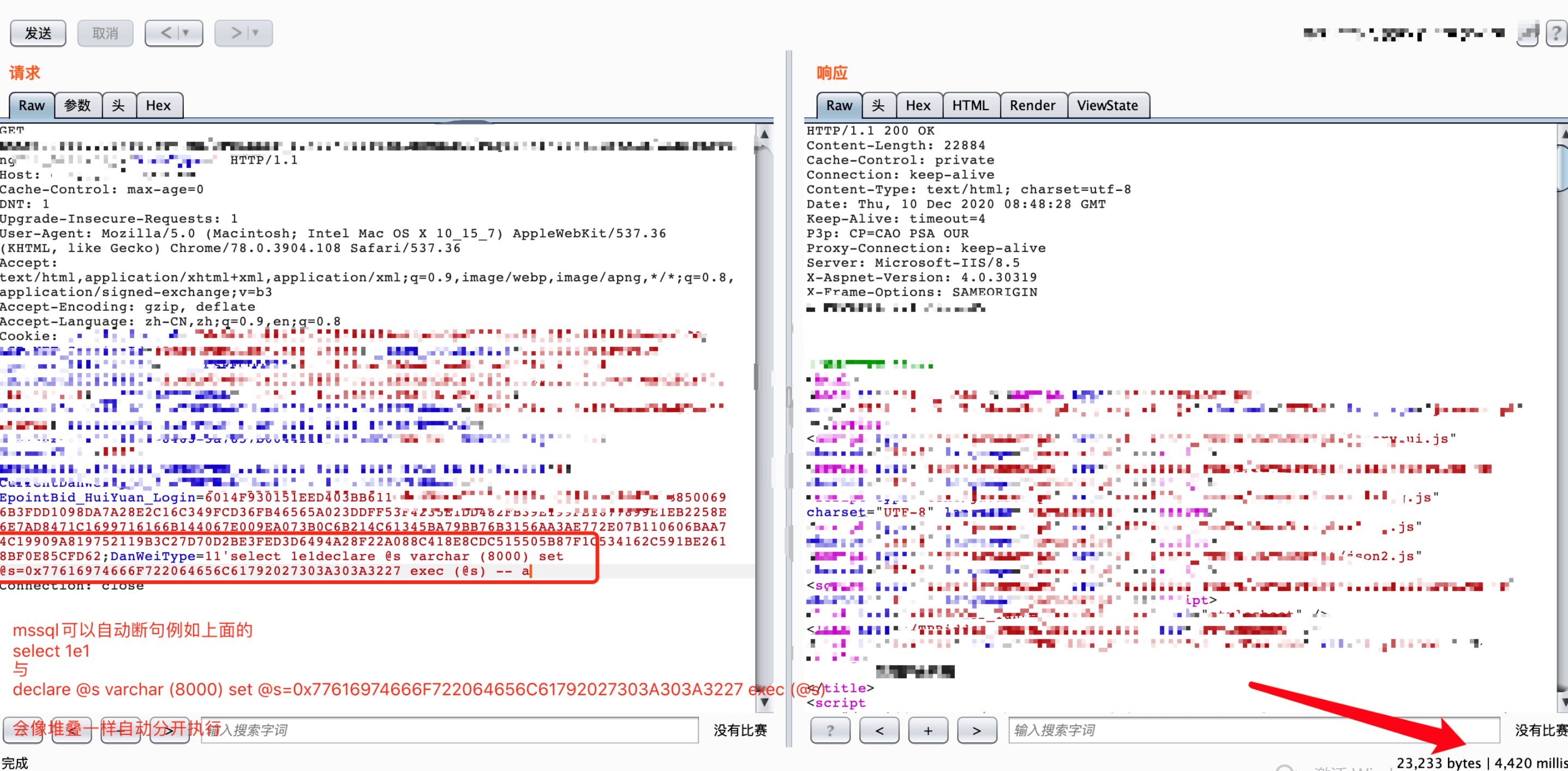Click response search plus options button
The height and width of the screenshot is (771, 1568).
click(x=927, y=730)
